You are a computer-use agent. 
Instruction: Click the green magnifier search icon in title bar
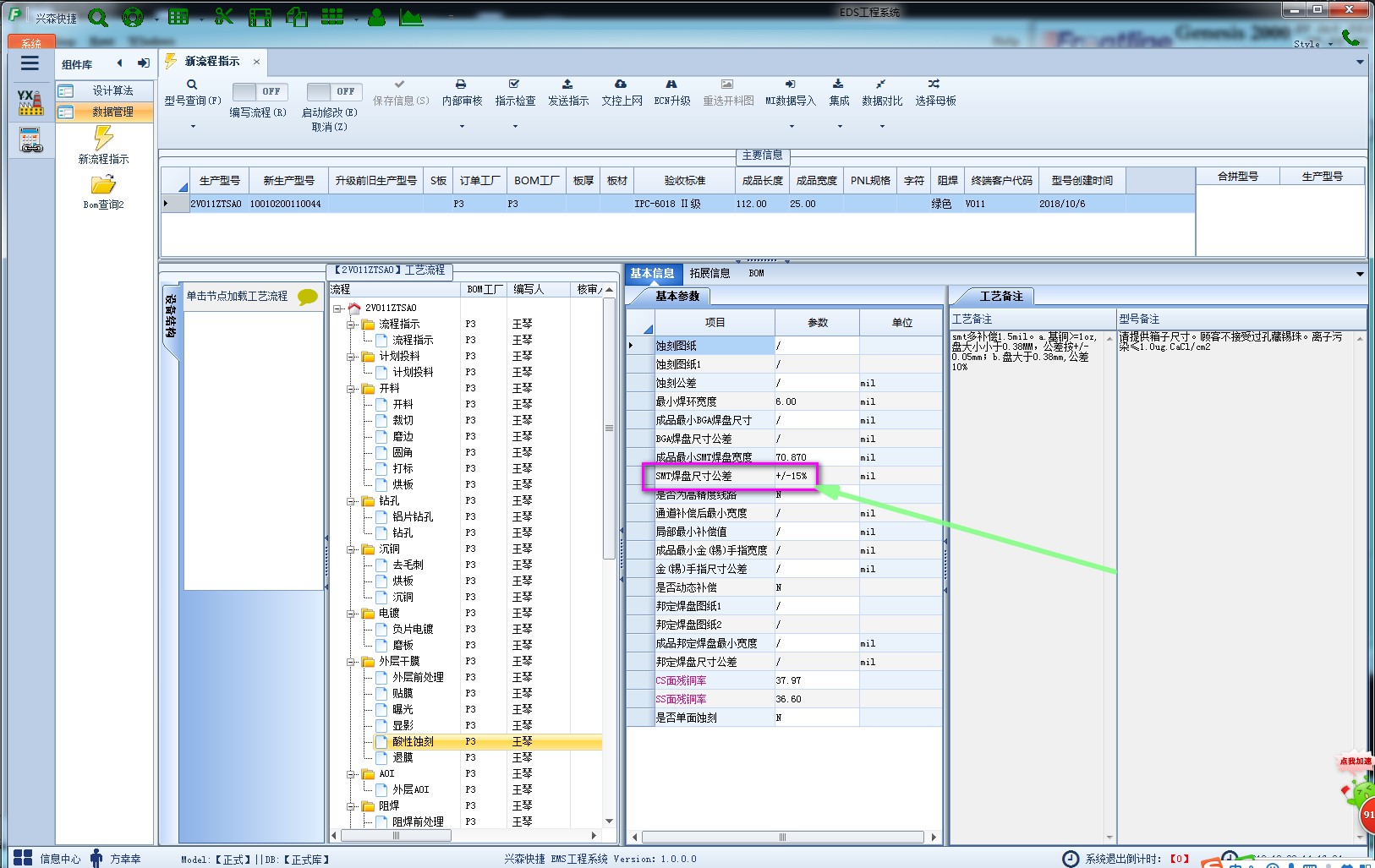pyautogui.click(x=98, y=17)
